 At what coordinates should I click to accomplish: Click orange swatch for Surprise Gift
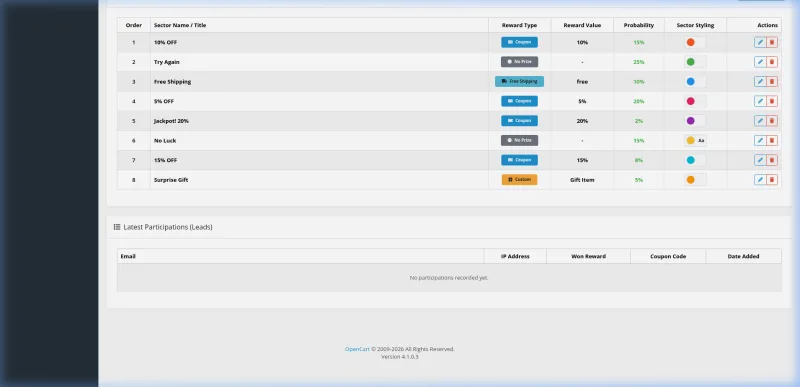(x=690, y=179)
